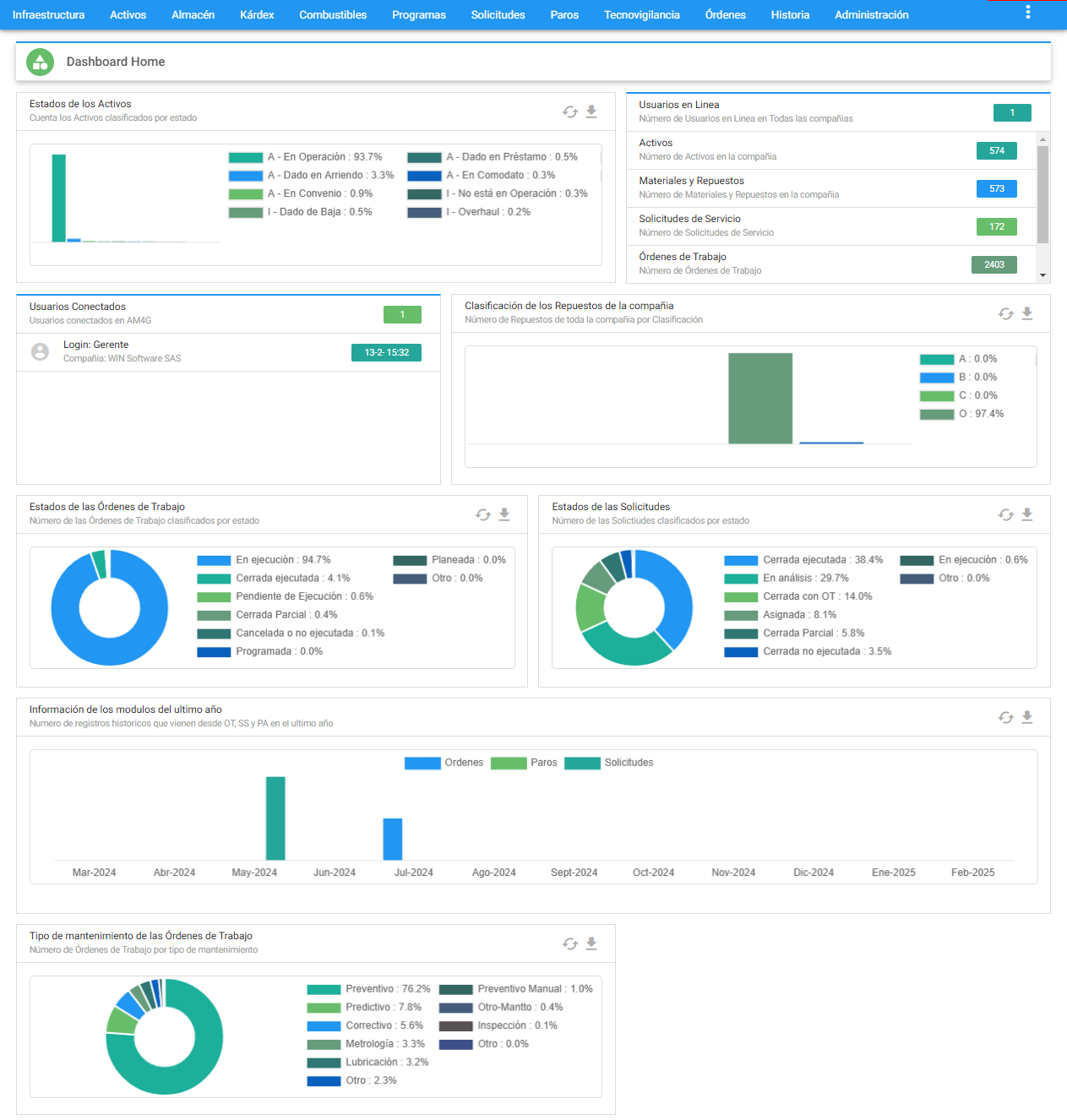Select the 'Login: Gerente' user row
Viewport: 1067px width, 1120px height.
(x=228, y=351)
